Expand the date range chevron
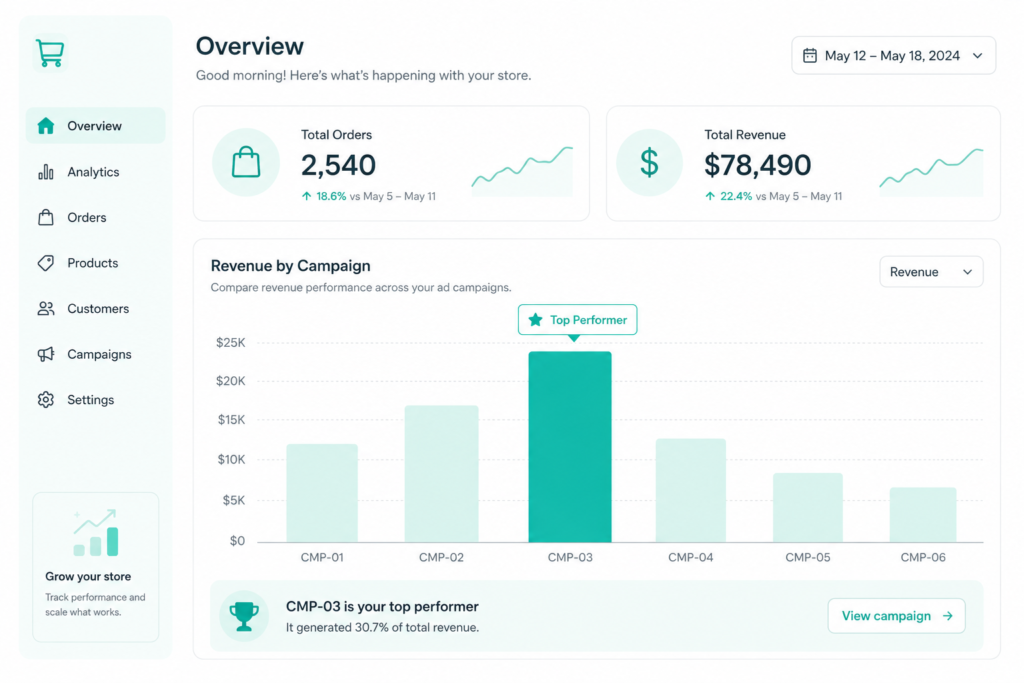This screenshot has height=683, width=1024. coord(978,56)
